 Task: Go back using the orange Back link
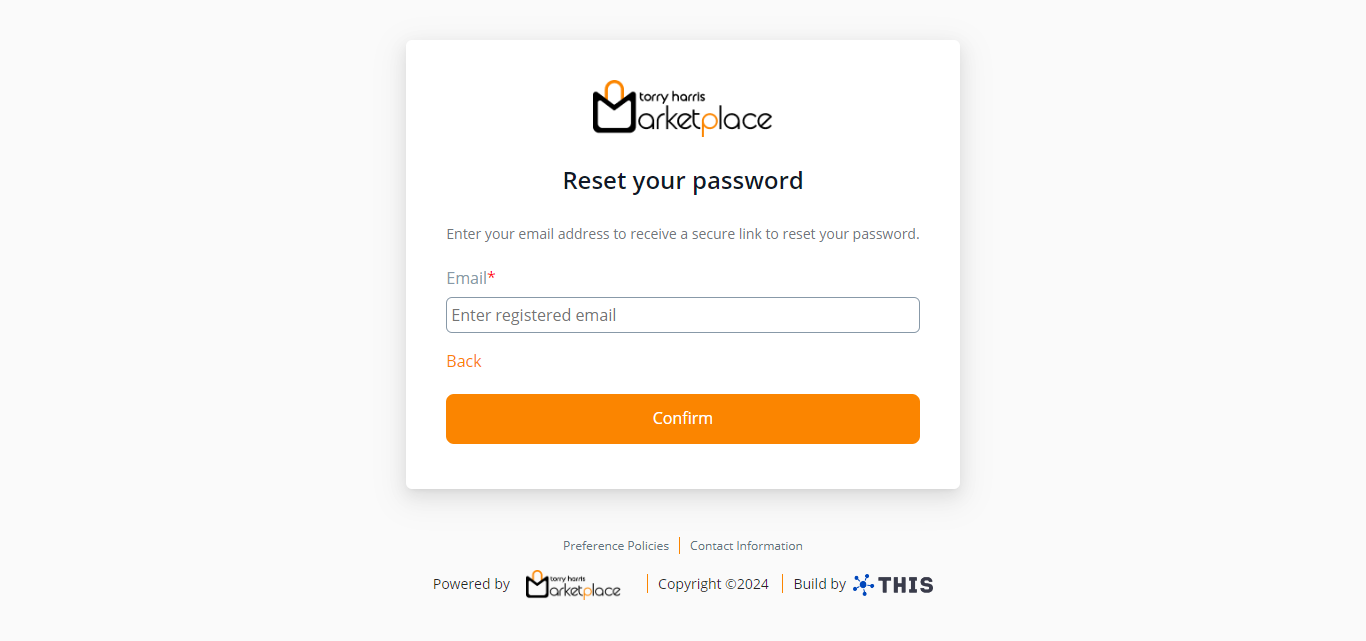click(x=464, y=361)
